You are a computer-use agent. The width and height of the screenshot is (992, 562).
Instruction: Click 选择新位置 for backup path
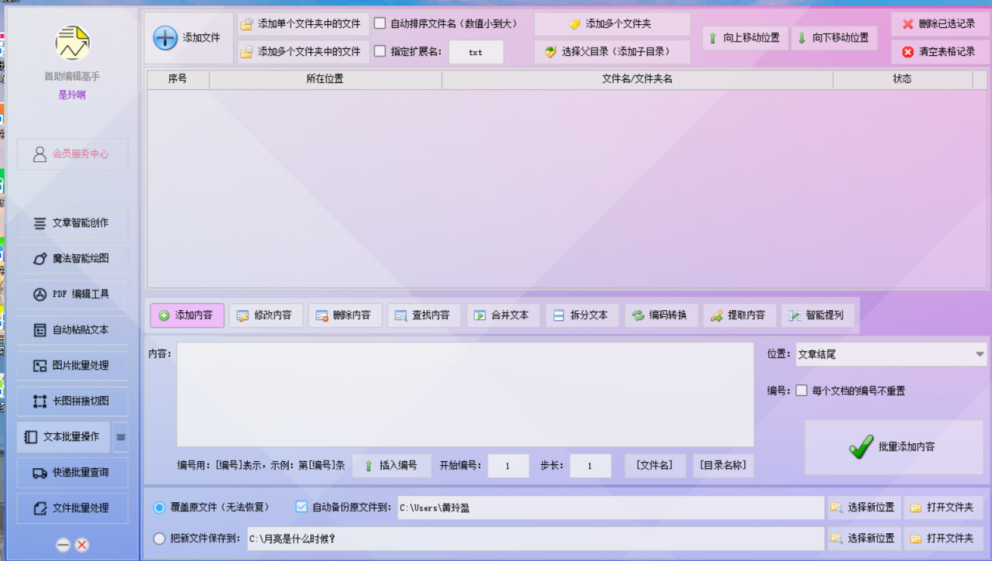point(865,508)
